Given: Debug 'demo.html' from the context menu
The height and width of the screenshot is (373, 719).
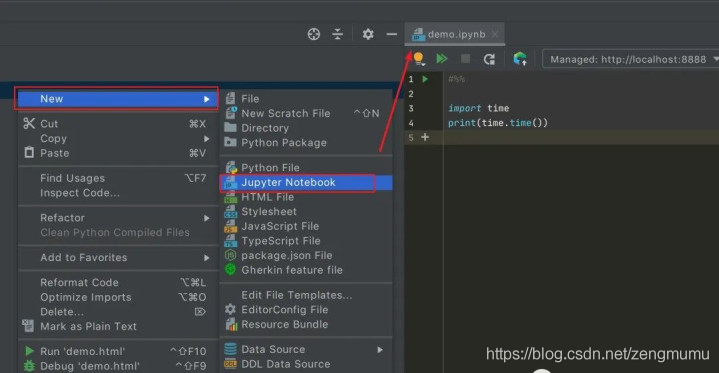Looking at the screenshot, I should point(118,366).
